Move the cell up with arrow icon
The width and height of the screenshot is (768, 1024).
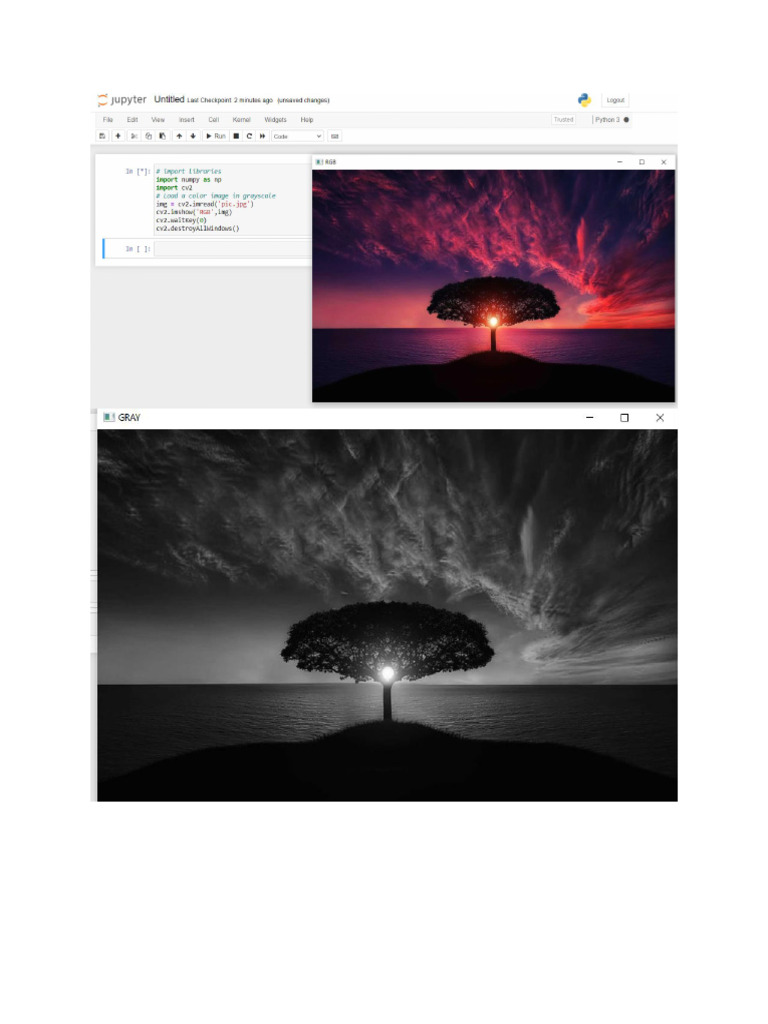point(179,136)
